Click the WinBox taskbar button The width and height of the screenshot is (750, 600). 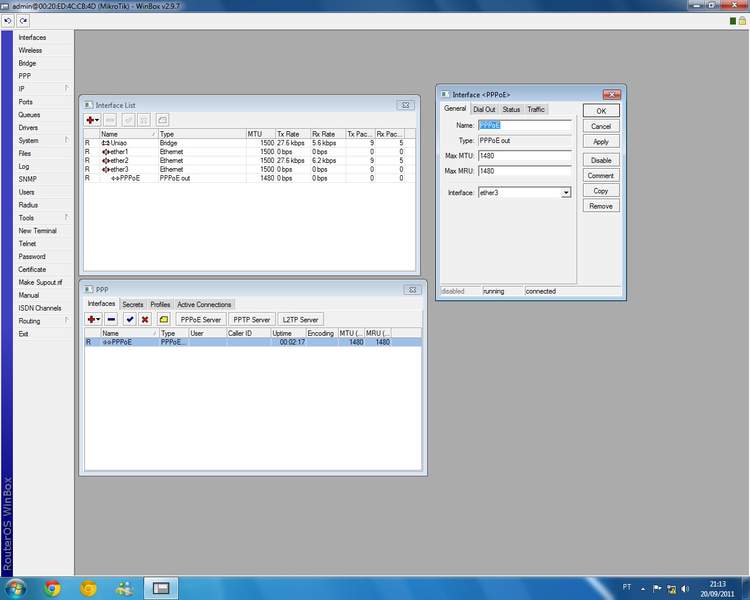click(161, 588)
